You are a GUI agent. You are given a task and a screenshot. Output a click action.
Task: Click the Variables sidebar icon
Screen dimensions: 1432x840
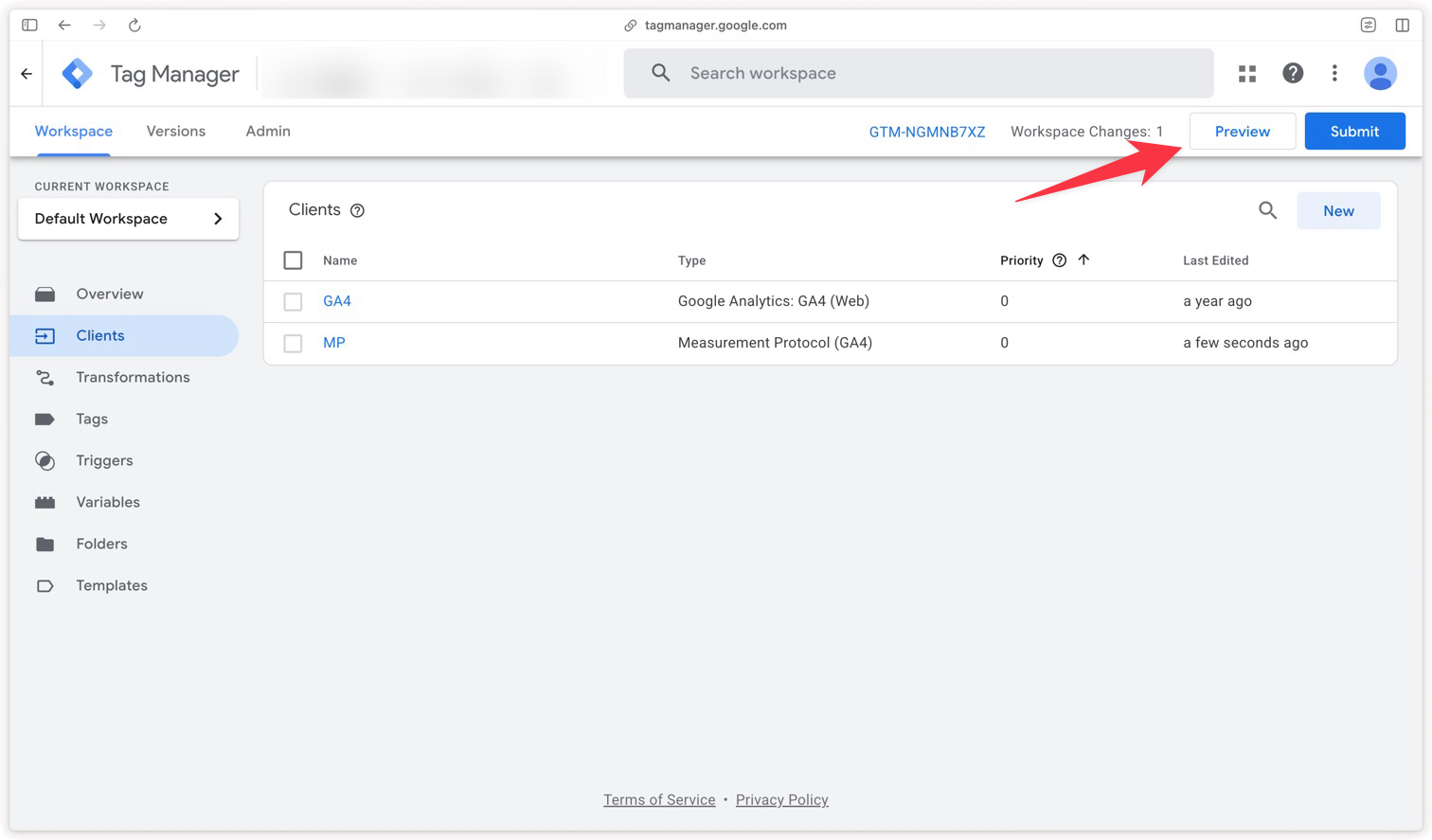[x=45, y=502]
